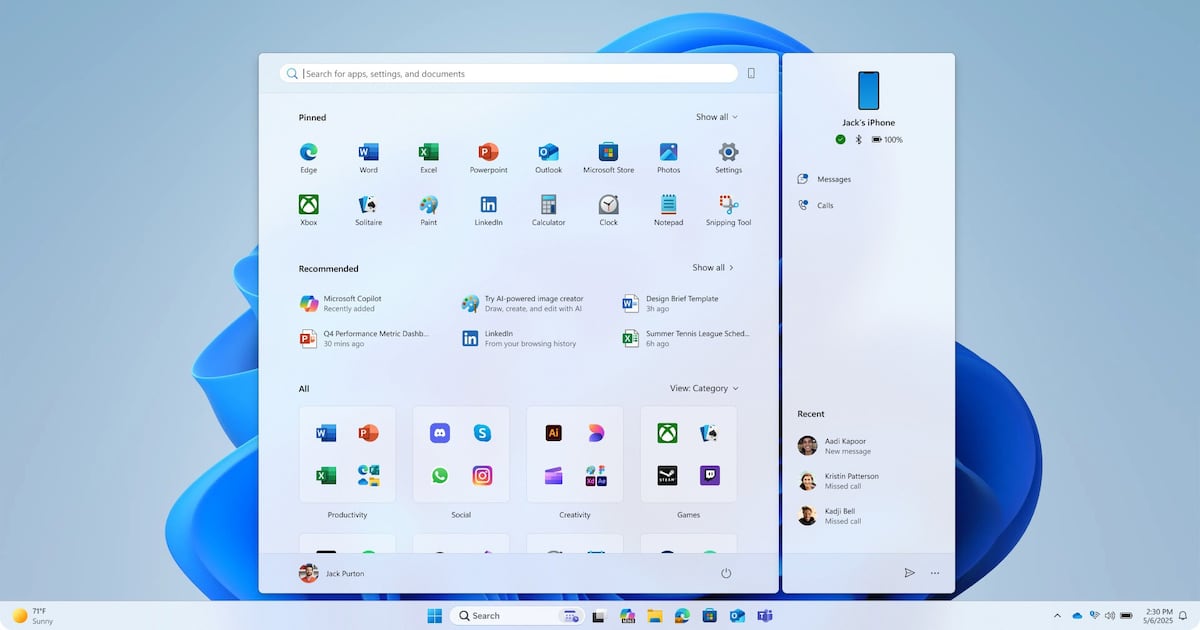
Task: Expand Recommended Show all list
Action: (x=712, y=268)
